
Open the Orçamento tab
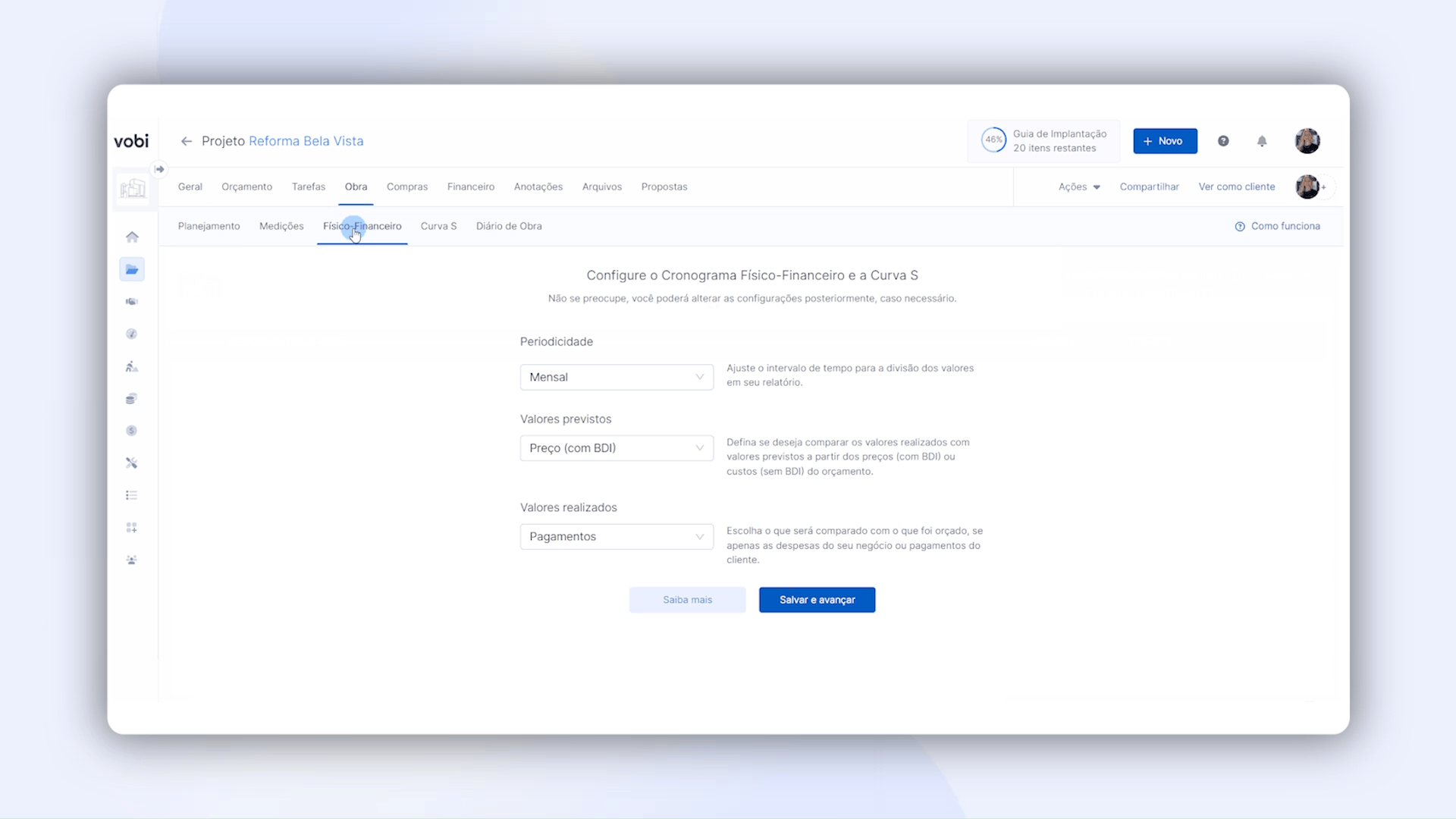pyautogui.click(x=246, y=187)
